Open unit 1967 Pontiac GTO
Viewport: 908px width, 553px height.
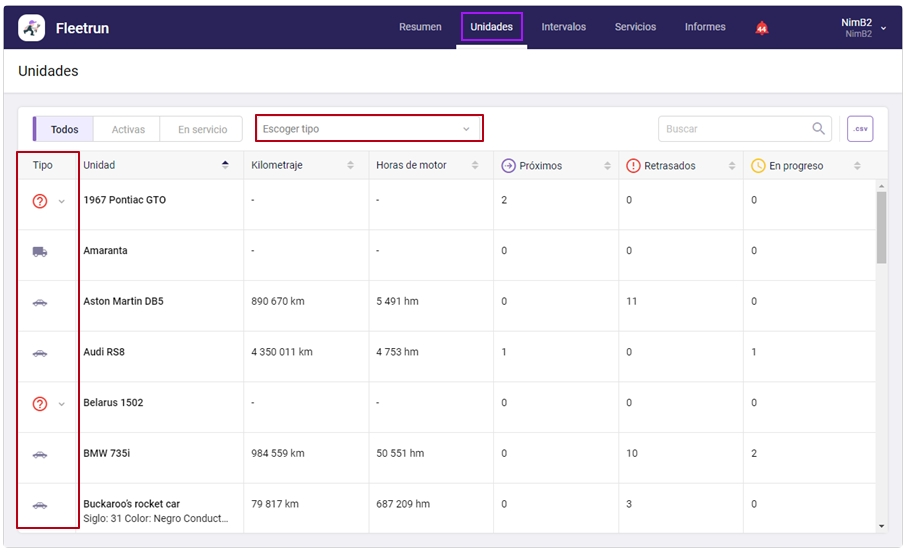click(125, 200)
